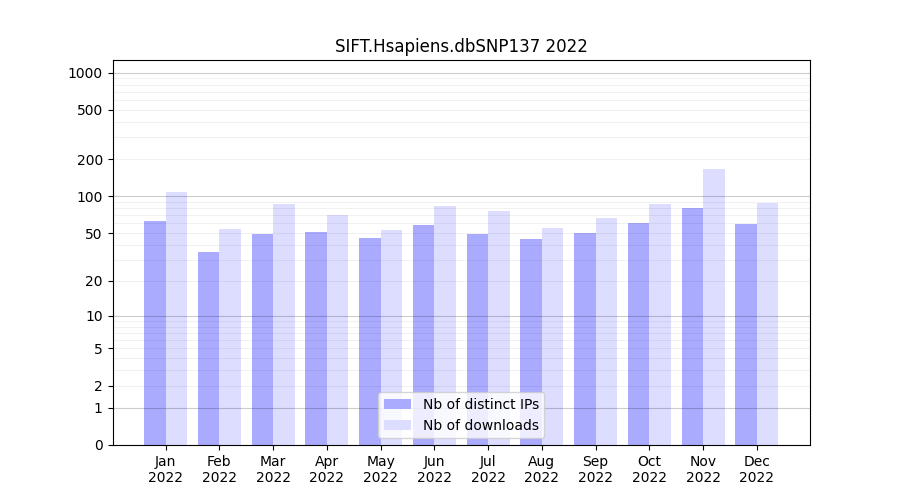Screen dimensions: 900x500
Task: Click the 'Nov 2022' x-axis label
Action: (703, 469)
